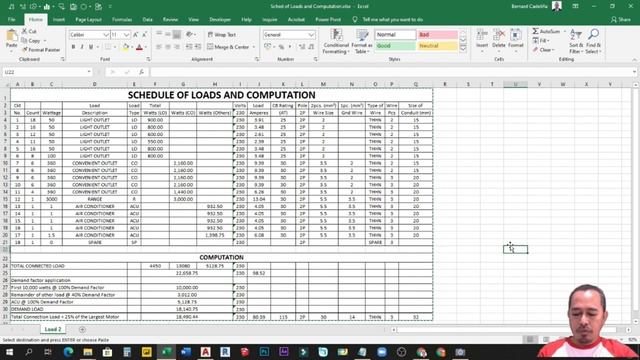The width and height of the screenshot is (640, 360).
Task: Click Merge & Center
Action: tap(228, 47)
